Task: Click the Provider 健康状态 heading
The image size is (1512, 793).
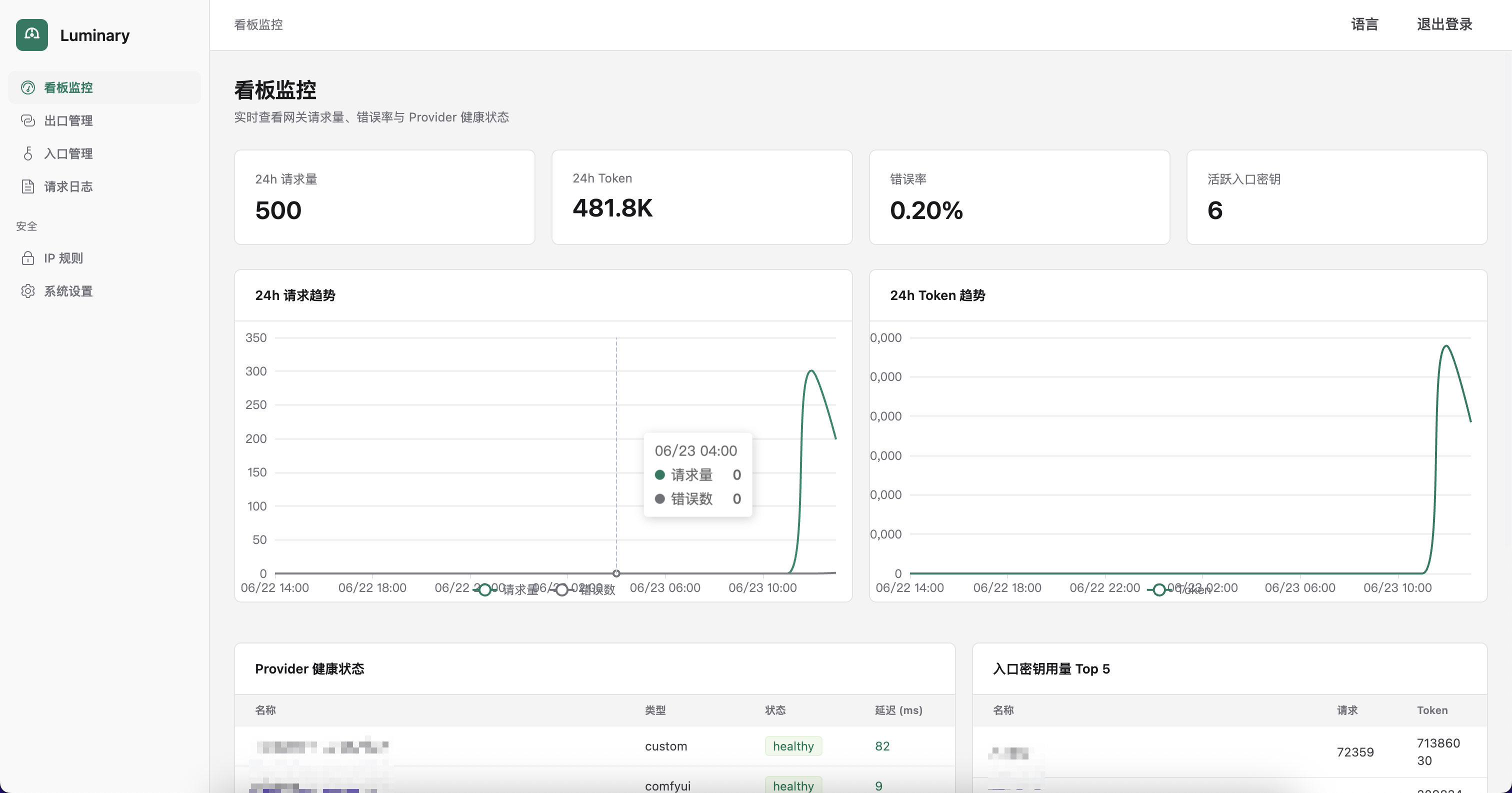Action: (309, 668)
